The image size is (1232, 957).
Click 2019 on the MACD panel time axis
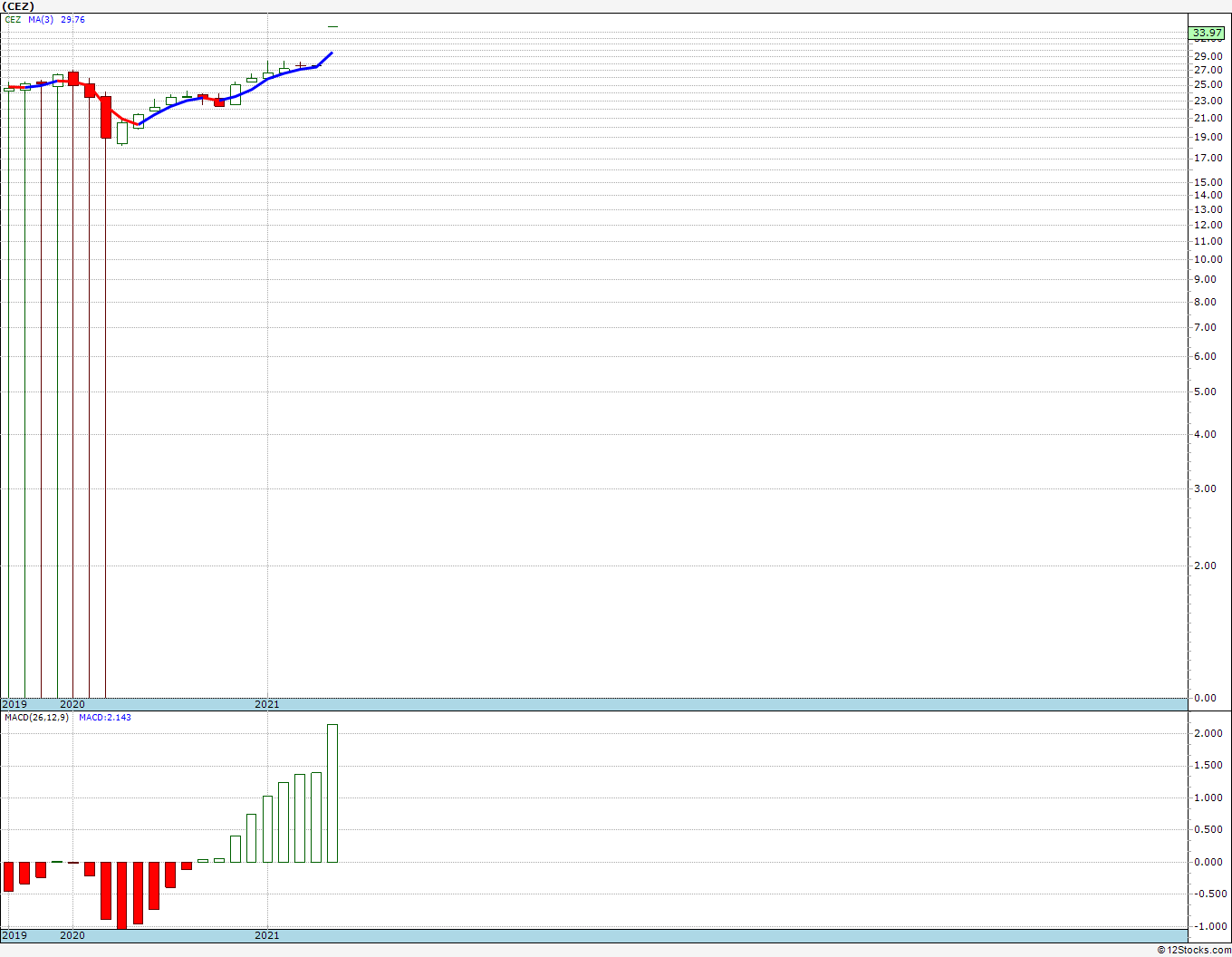coord(14,935)
